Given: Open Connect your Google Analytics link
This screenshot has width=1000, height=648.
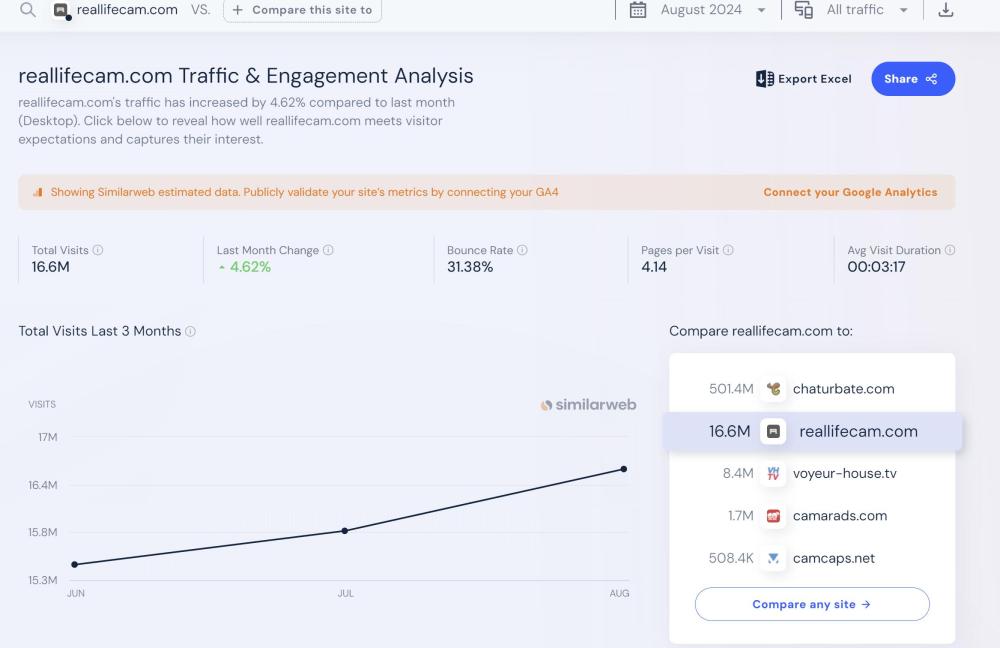Looking at the screenshot, I should (x=850, y=192).
